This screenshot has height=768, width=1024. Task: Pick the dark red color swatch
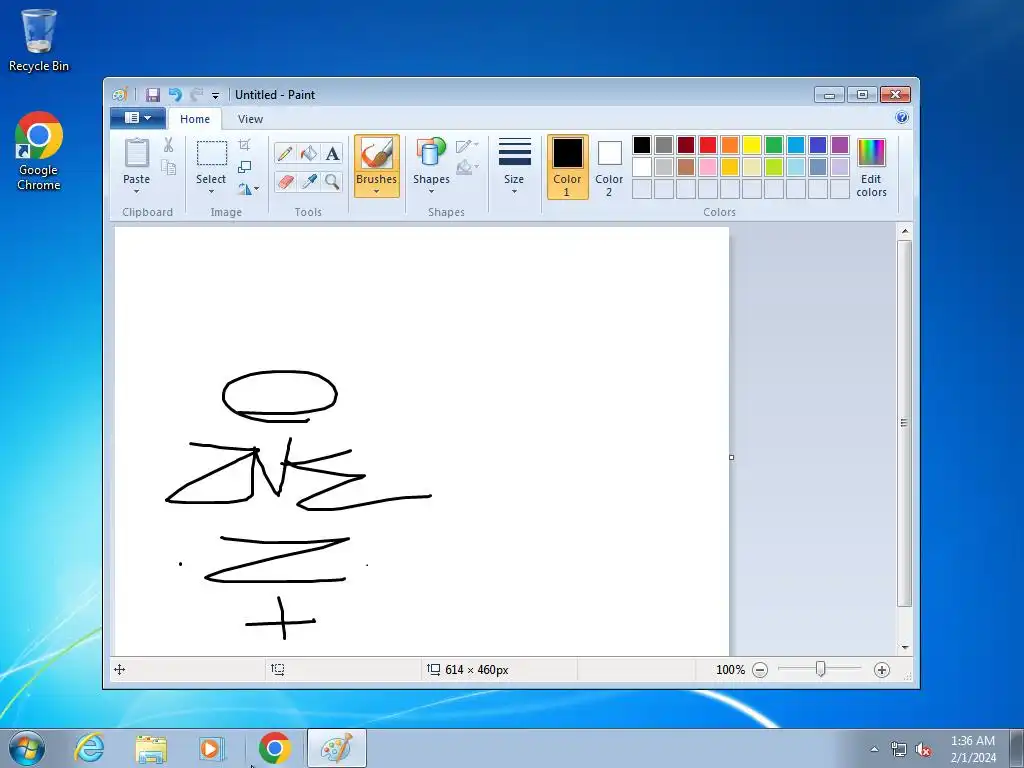click(686, 144)
